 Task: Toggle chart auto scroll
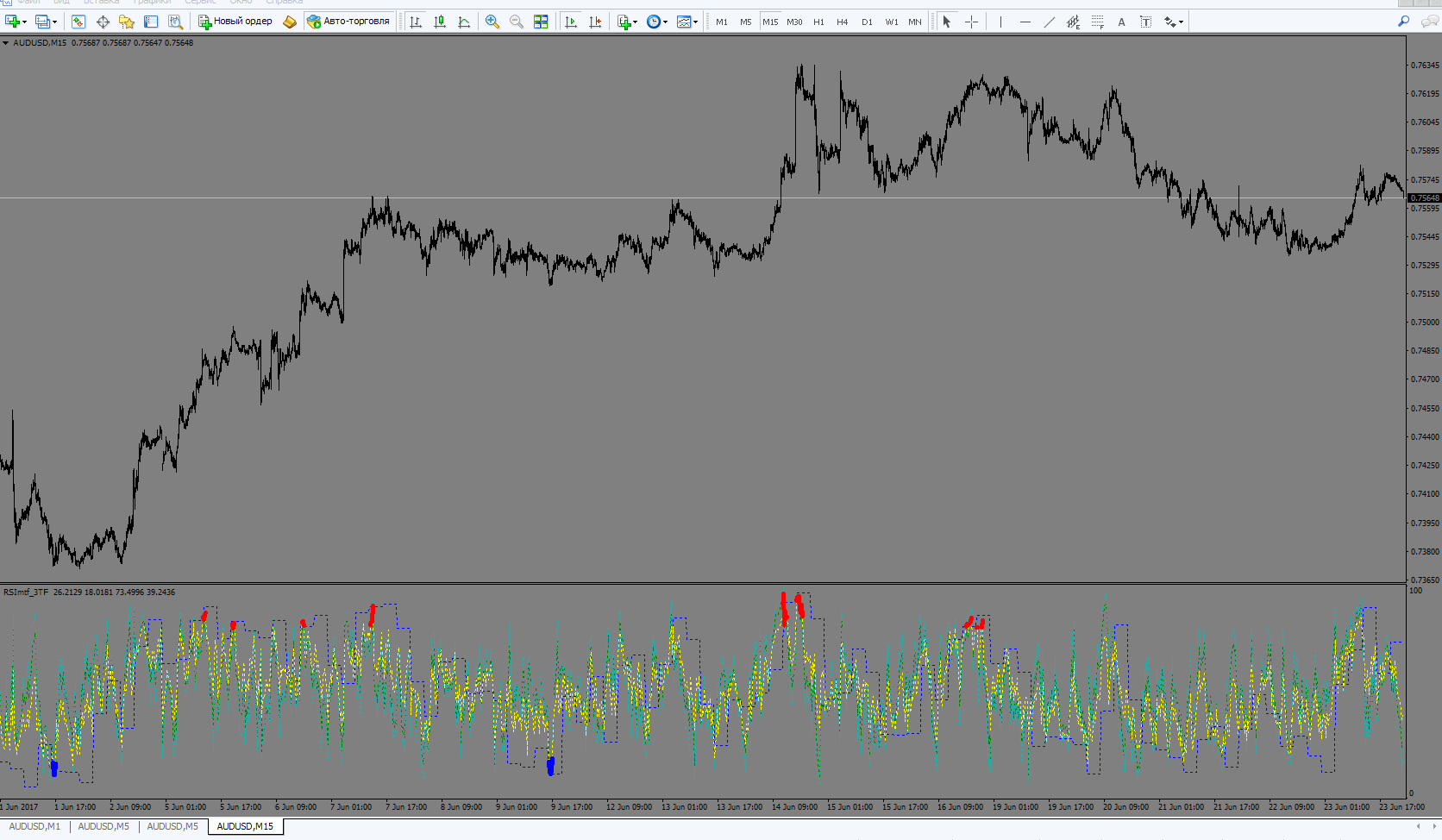click(571, 22)
